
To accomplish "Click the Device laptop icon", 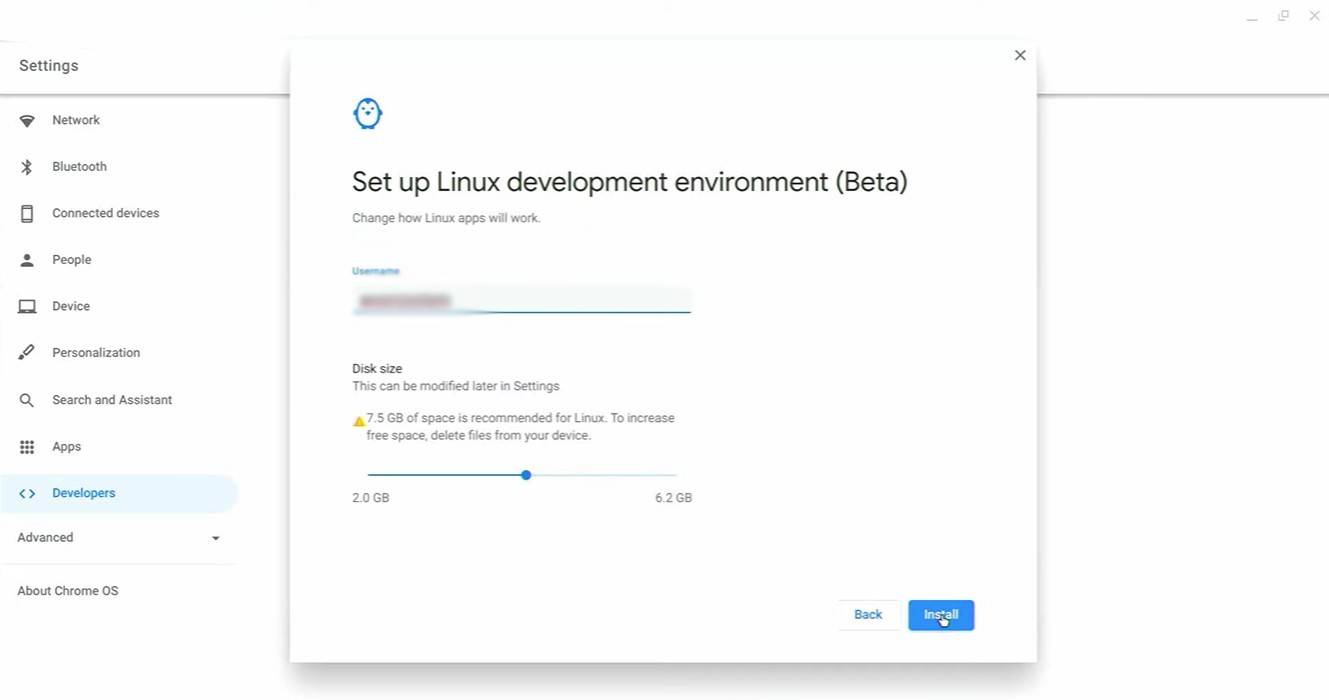I will [x=27, y=307].
